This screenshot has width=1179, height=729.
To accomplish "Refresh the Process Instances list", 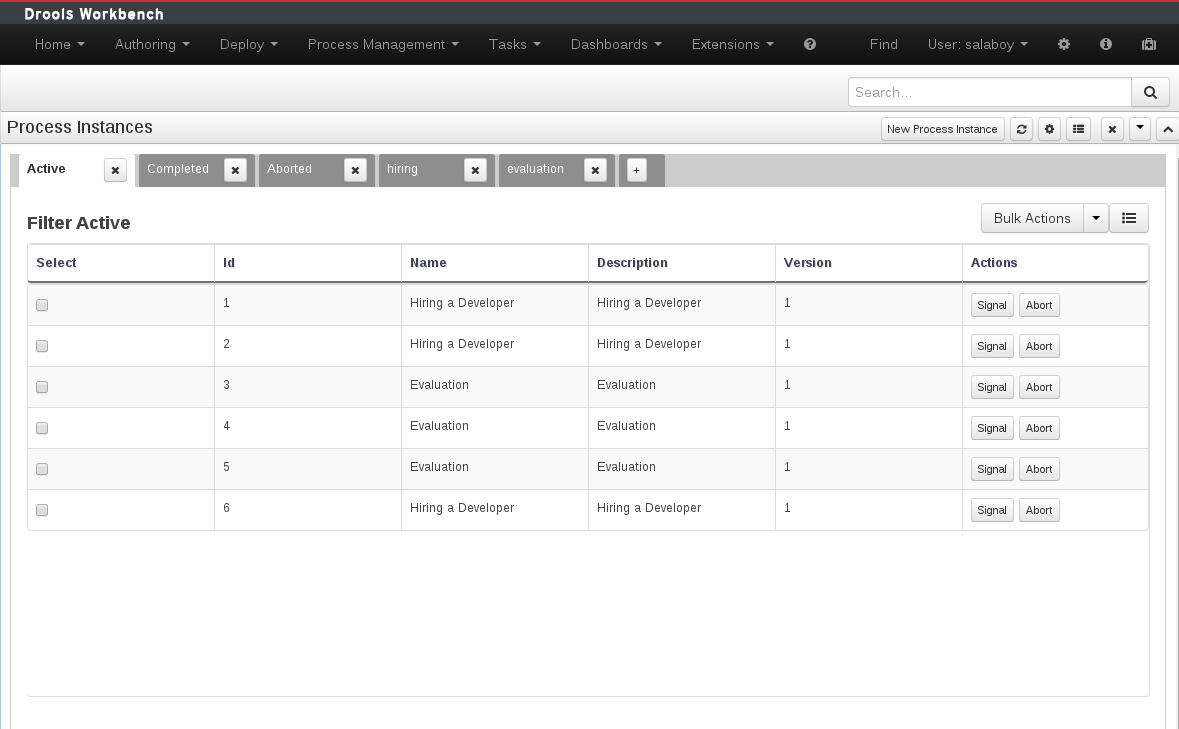I will 1021,129.
